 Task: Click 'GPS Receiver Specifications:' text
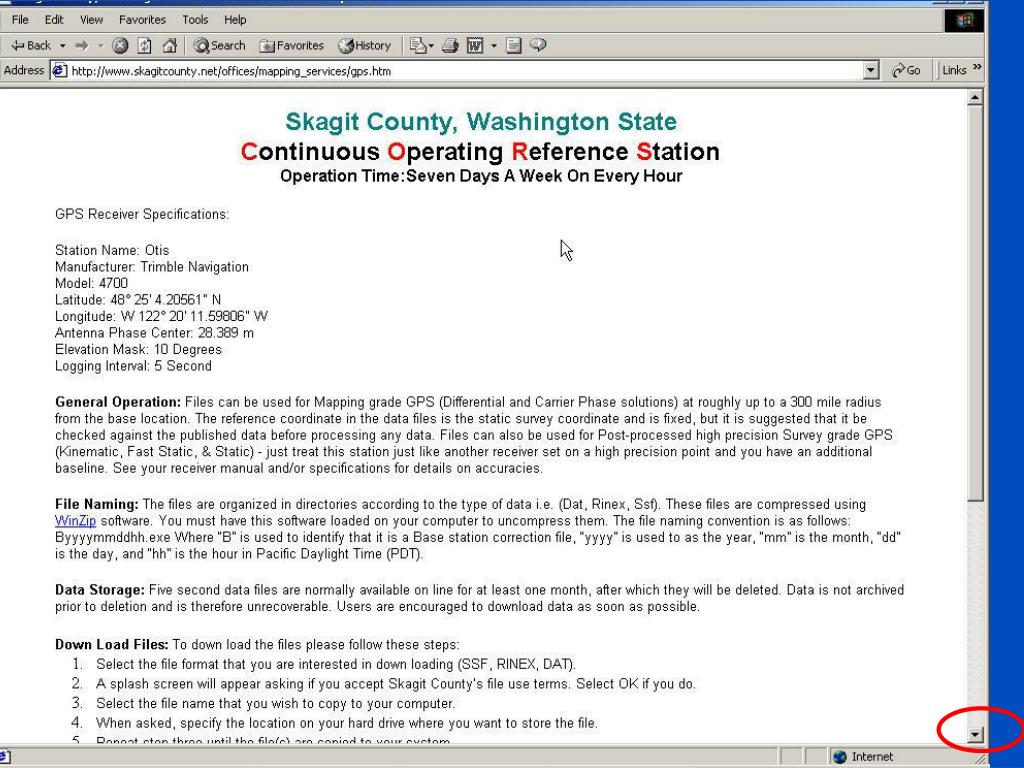(142, 214)
